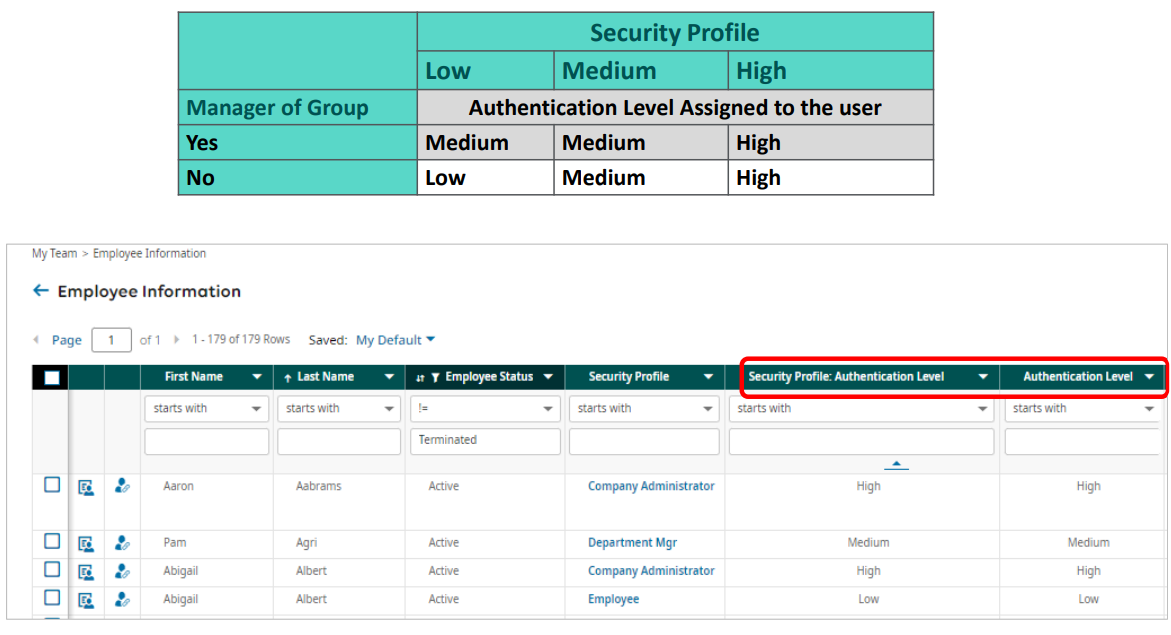Screen dimensions: 1171x635
Task: Select checkbox for Abigail Albert Company Administrator row
Action: 52,569
